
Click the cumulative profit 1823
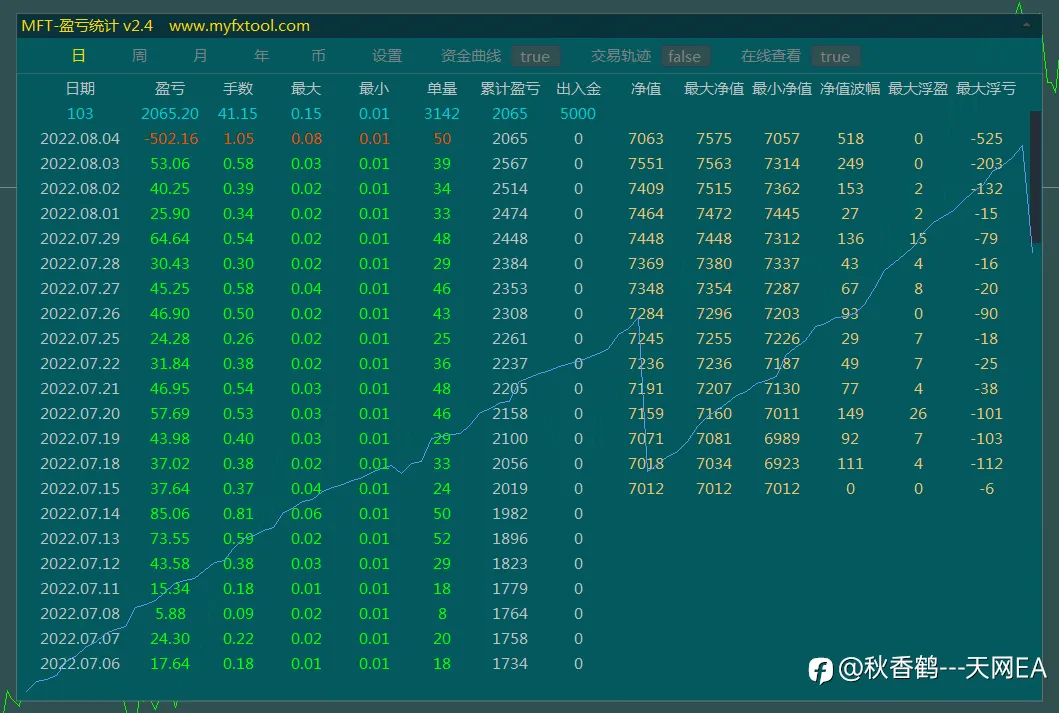(510, 563)
